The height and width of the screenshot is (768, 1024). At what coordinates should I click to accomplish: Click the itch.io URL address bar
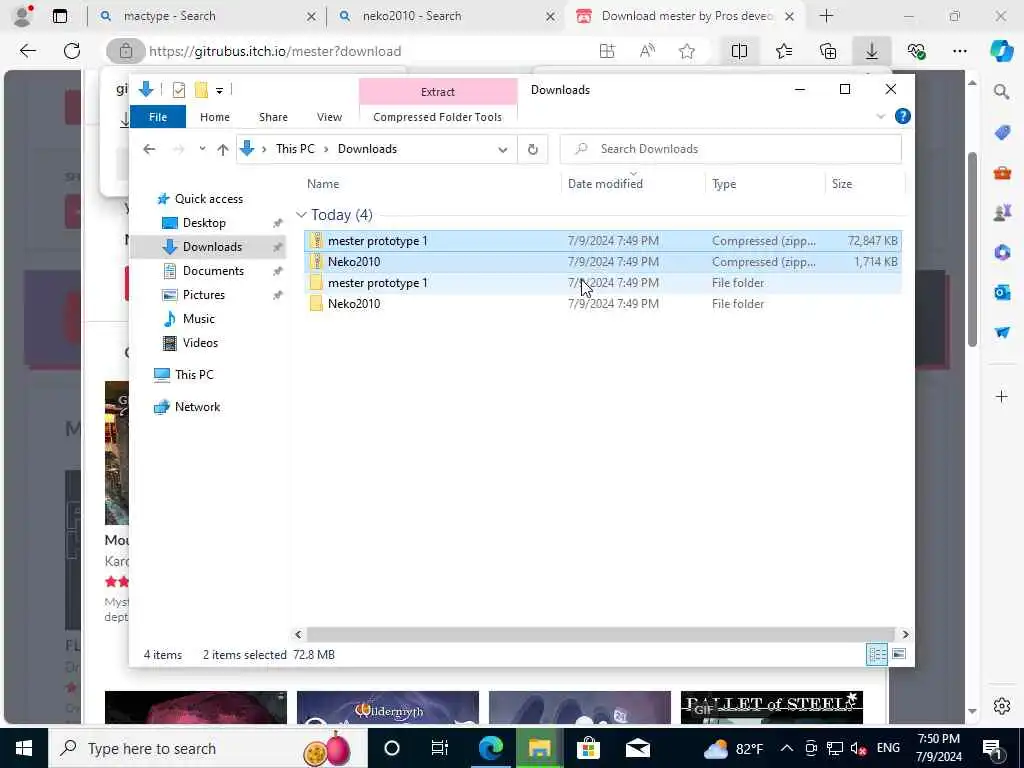click(274, 52)
